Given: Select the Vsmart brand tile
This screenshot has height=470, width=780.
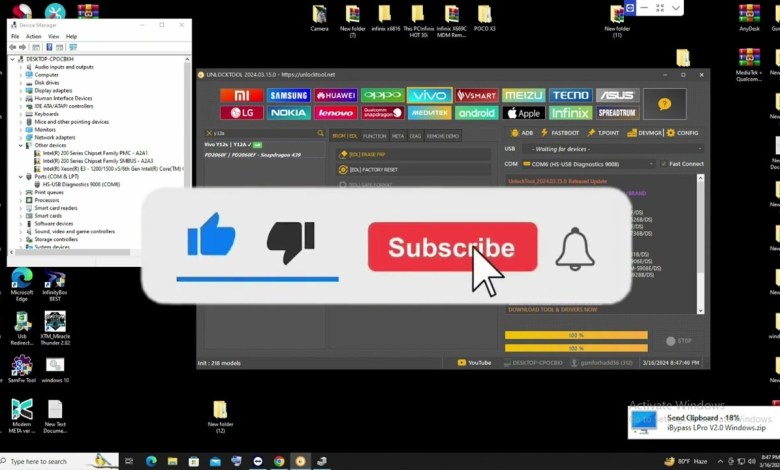Looking at the screenshot, I should pos(477,95).
